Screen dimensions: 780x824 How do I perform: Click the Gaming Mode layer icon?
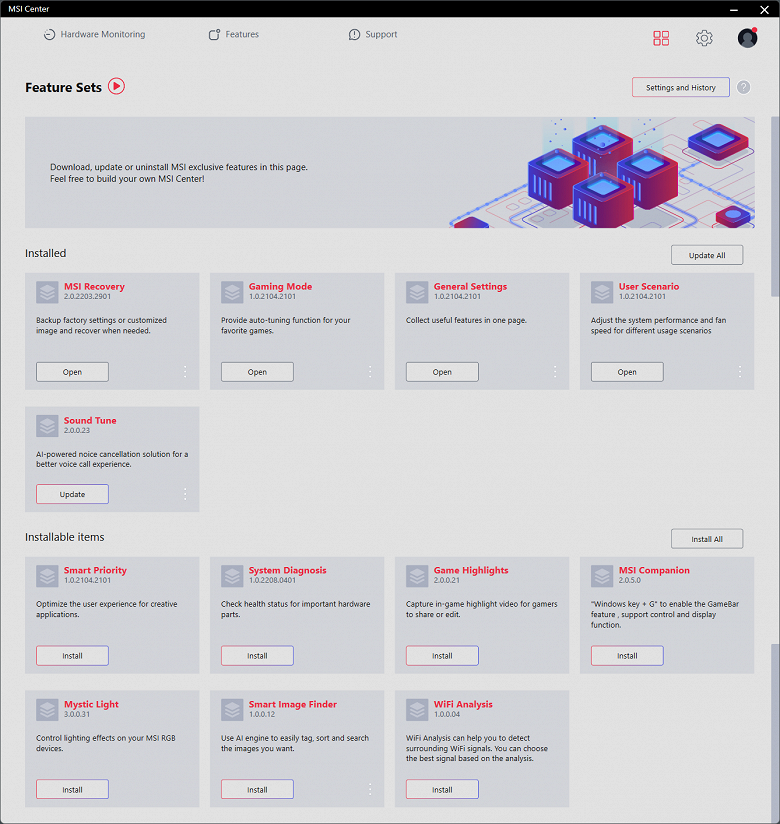pos(232,292)
